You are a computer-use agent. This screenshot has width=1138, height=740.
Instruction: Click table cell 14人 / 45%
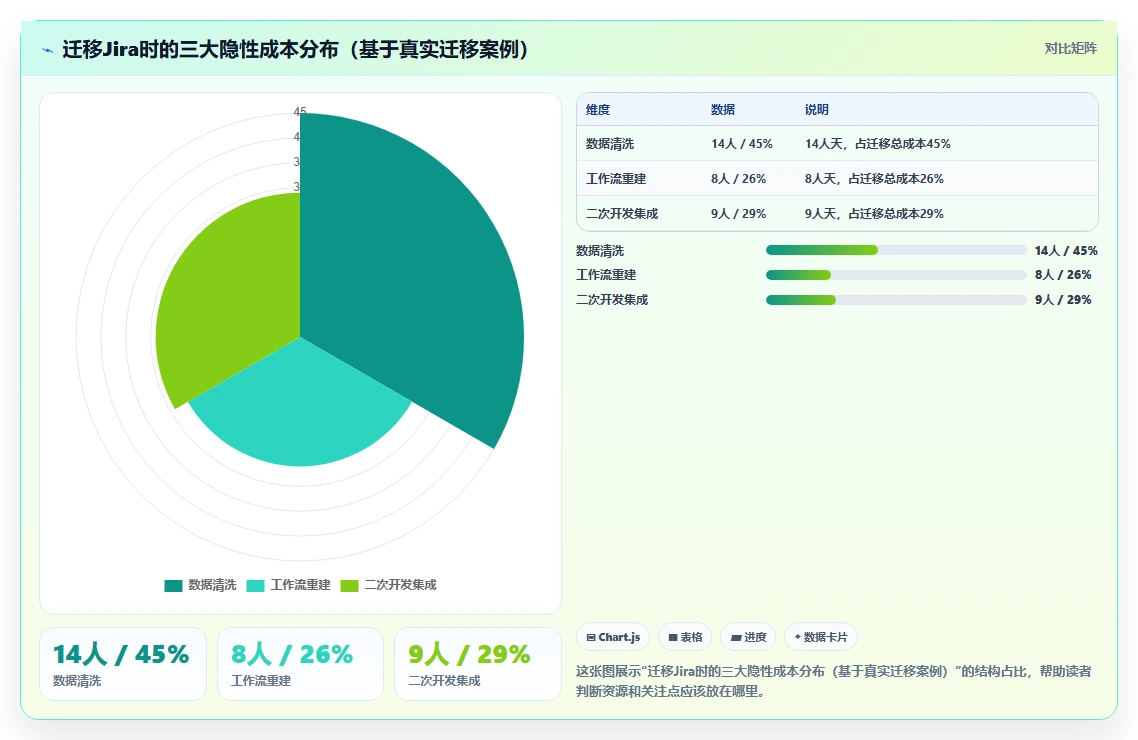742,144
